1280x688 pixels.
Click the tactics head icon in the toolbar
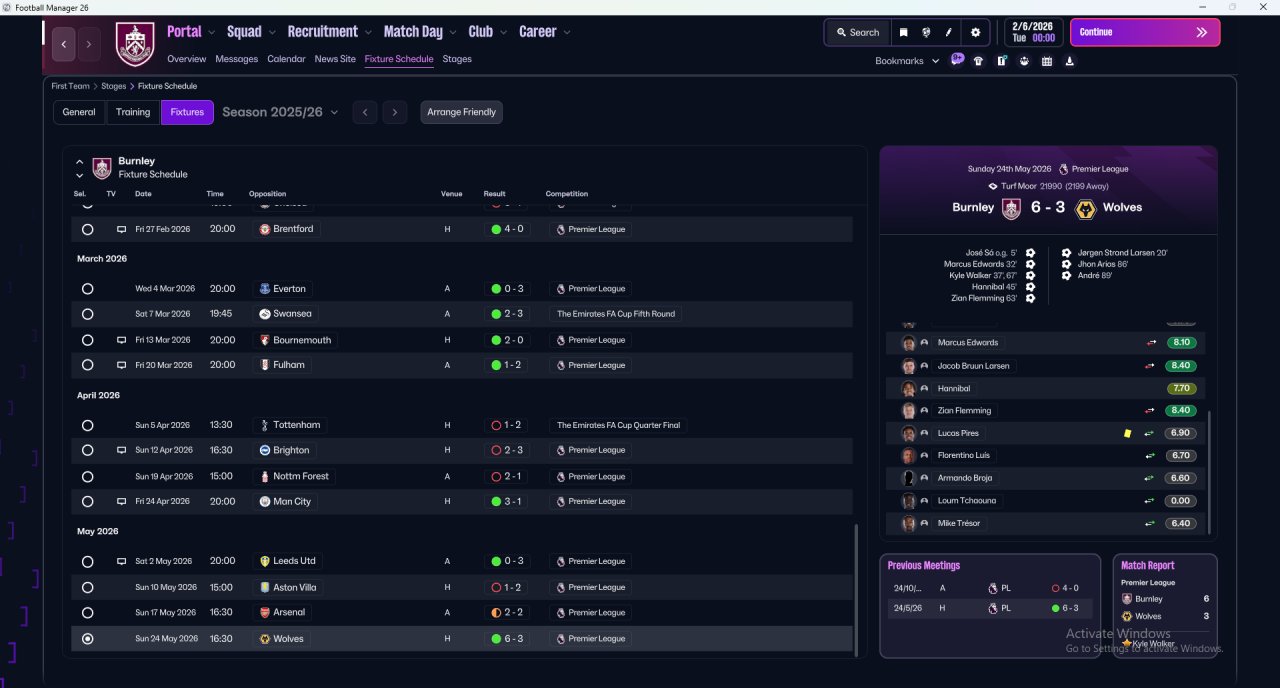(x=926, y=32)
